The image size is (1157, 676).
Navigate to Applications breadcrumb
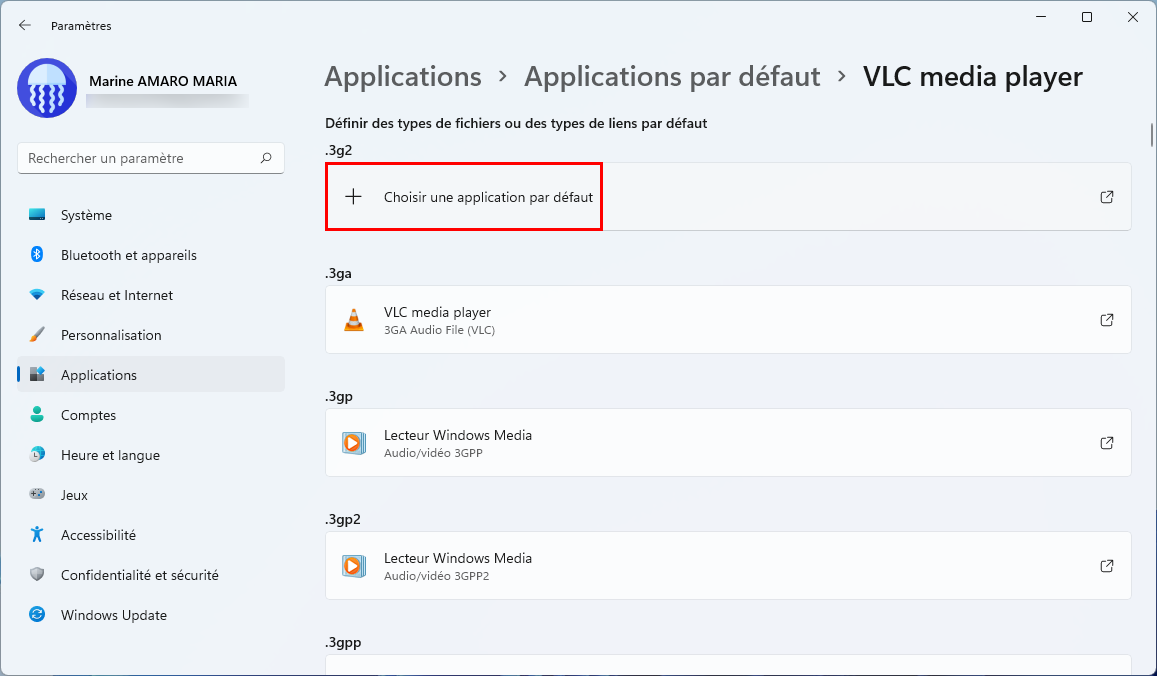tap(403, 77)
